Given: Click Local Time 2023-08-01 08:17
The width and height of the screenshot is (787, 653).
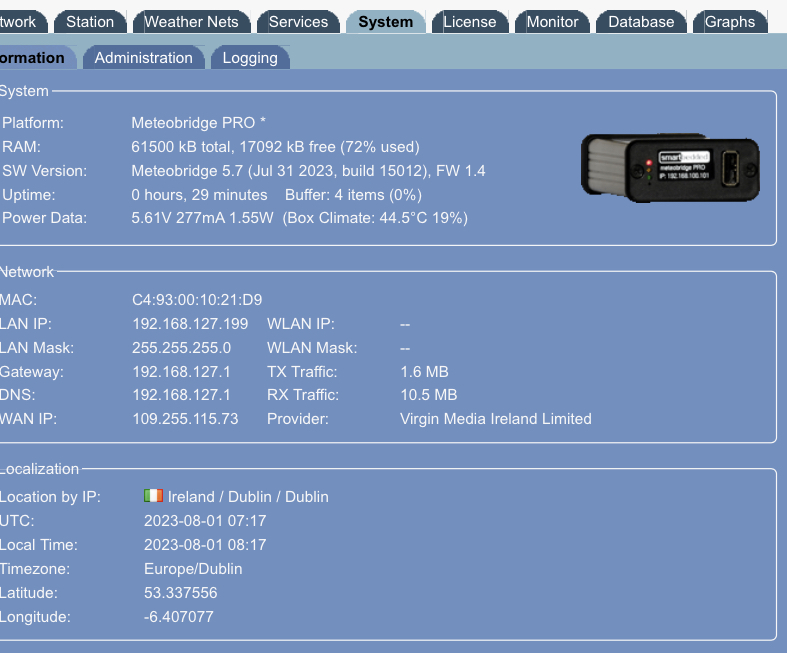Looking at the screenshot, I should click(205, 545).
